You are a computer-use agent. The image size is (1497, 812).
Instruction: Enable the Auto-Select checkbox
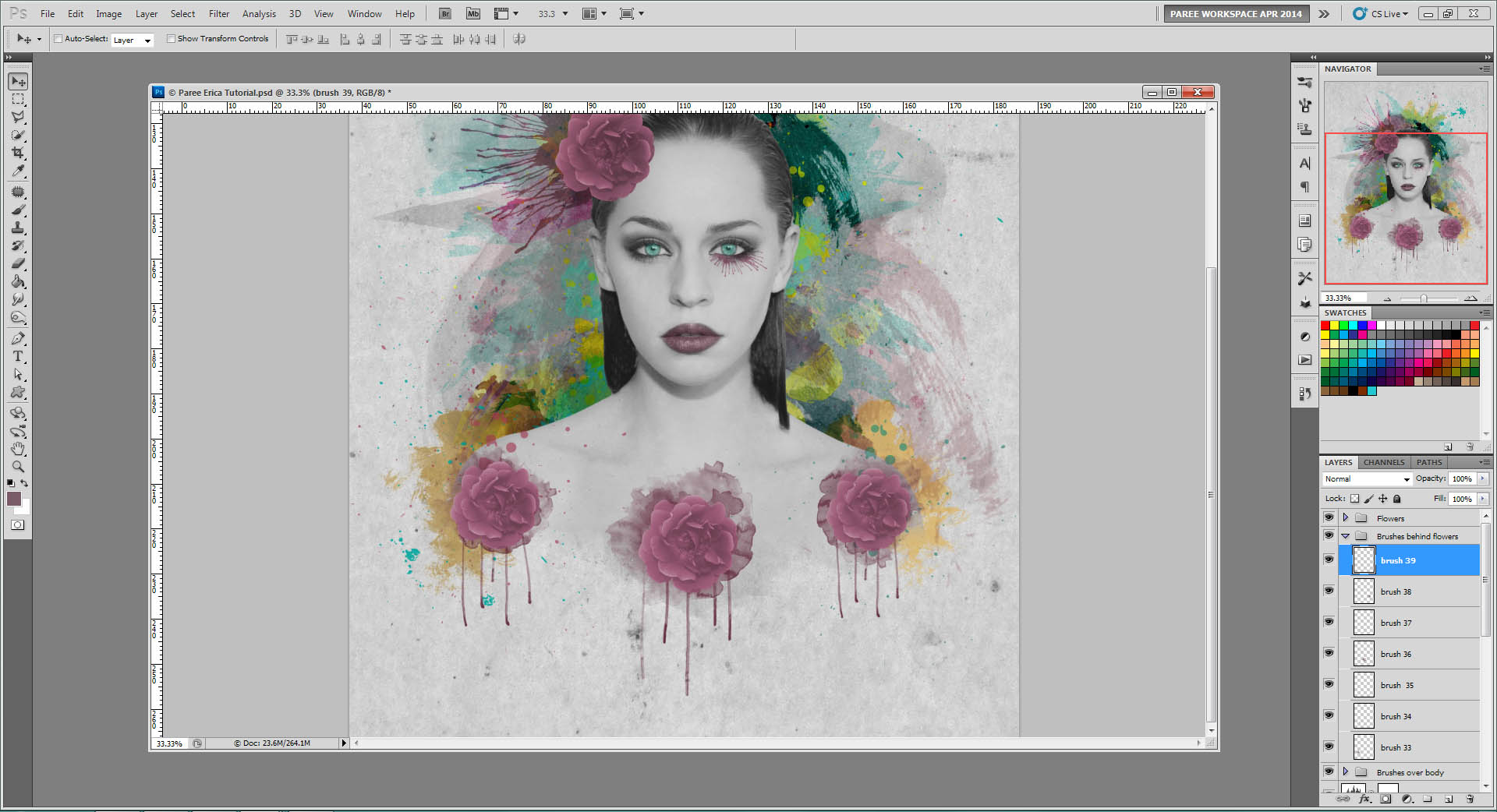[x=58, y=39]
